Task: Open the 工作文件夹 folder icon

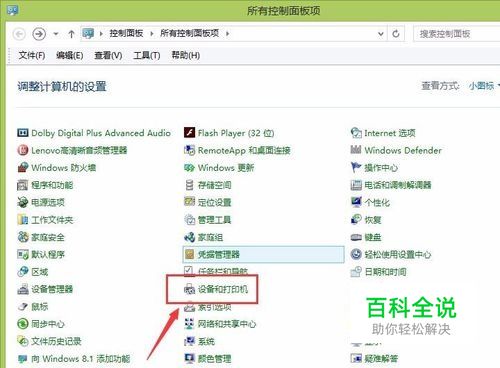Action: tap(22, 220)
